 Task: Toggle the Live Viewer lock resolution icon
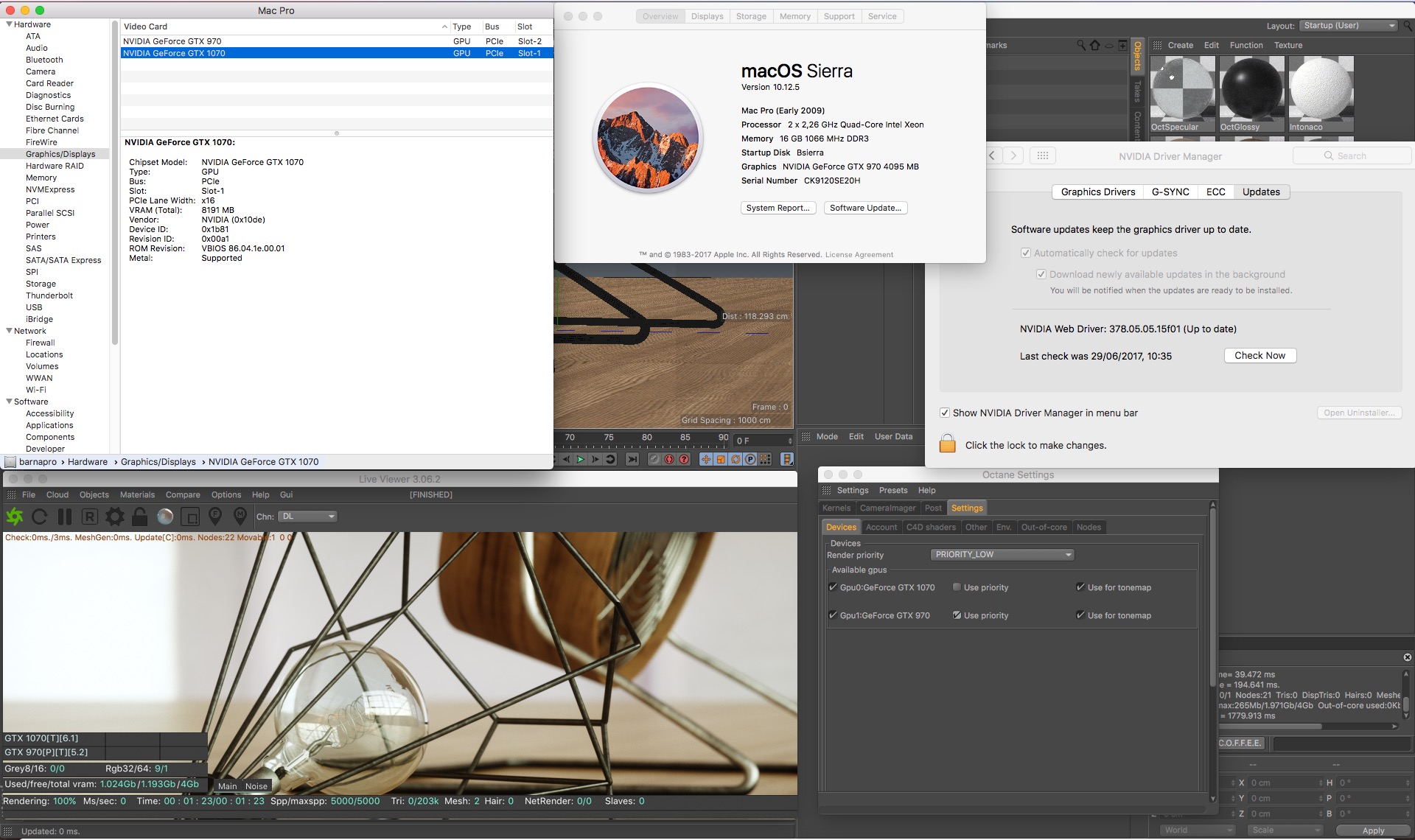(139, 517)
